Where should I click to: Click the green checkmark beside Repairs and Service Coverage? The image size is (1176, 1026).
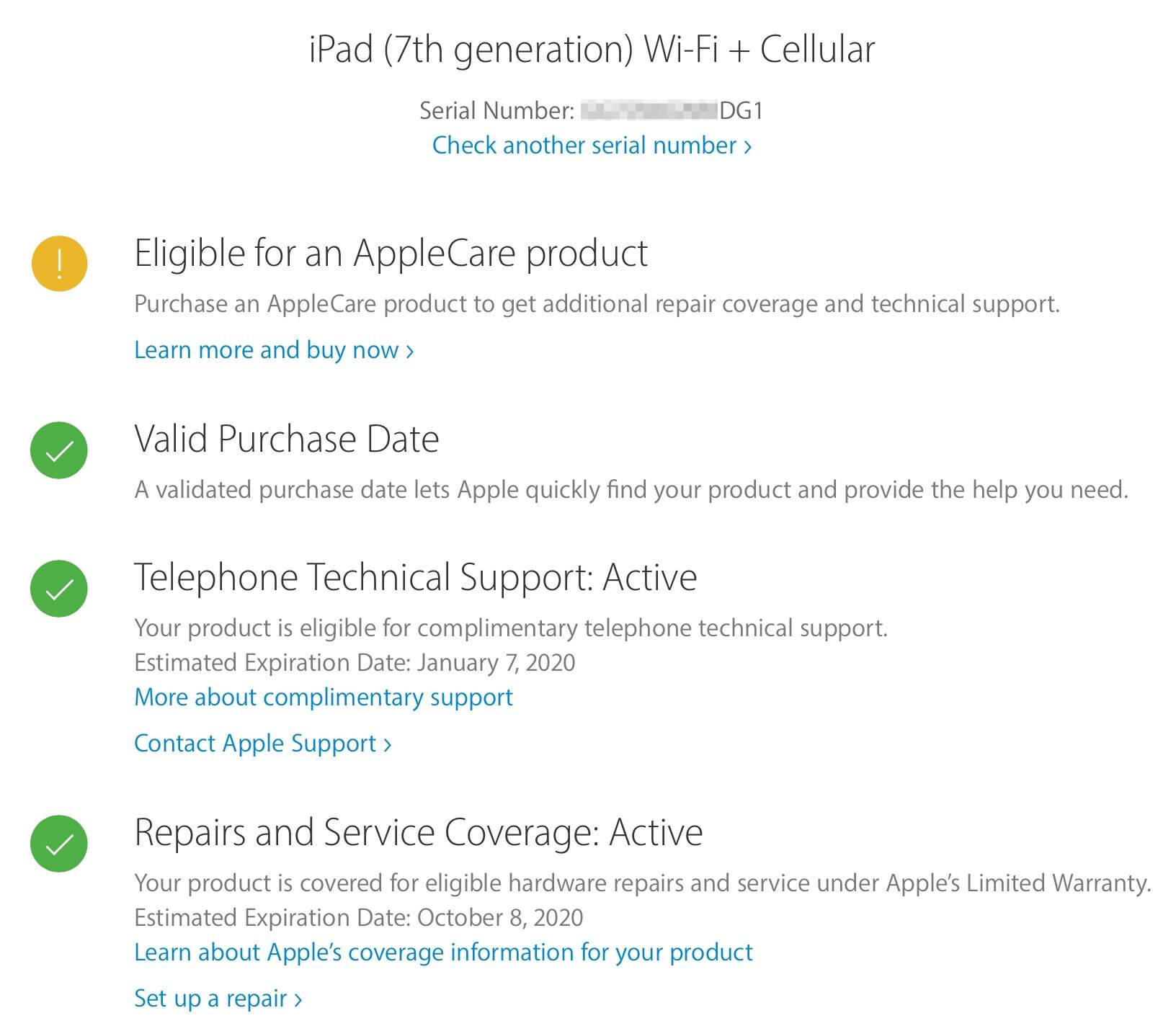59,844
